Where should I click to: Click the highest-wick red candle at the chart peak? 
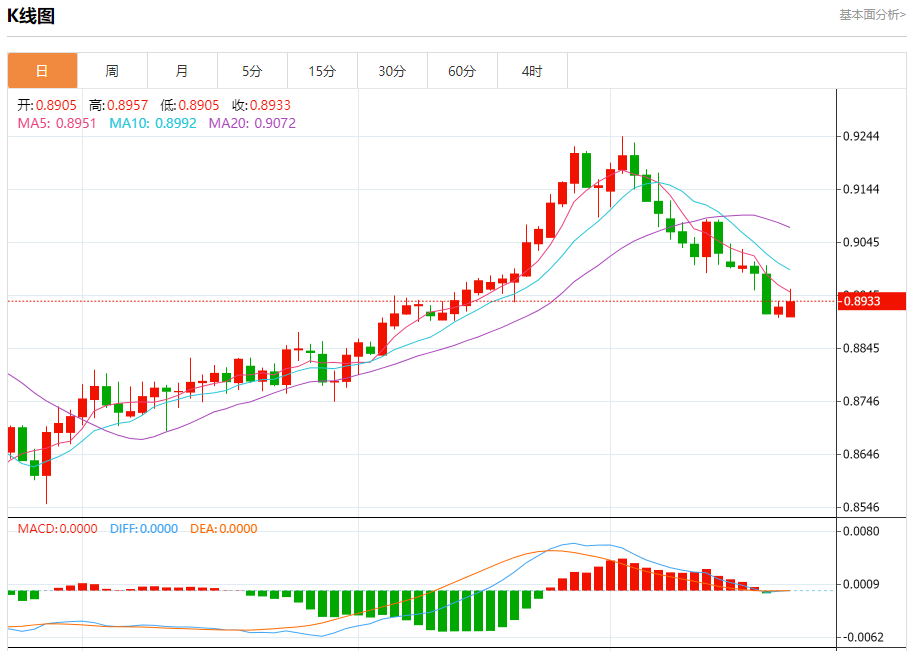(x=623, y=163)
